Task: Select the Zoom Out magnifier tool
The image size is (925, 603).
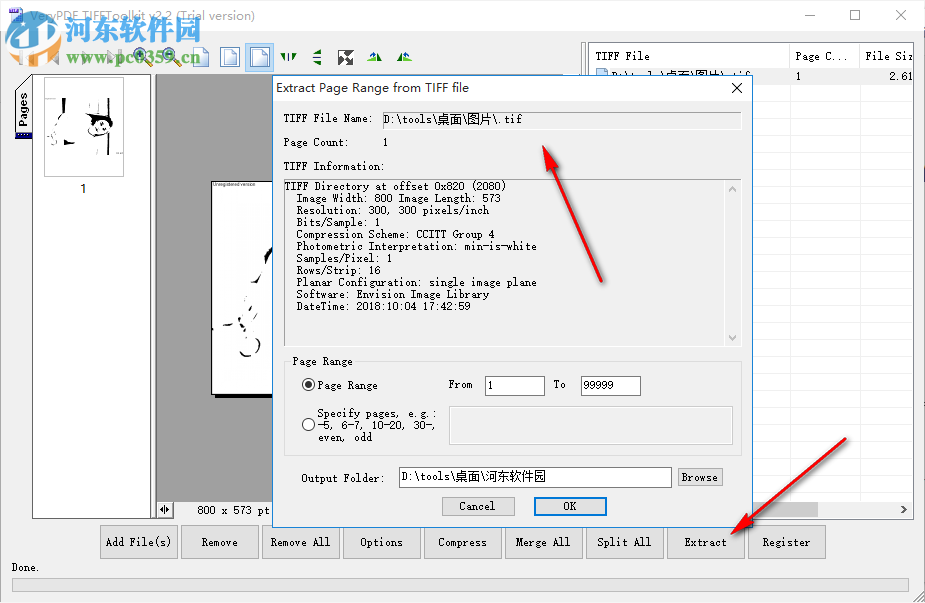Action: tap(170, 56)
